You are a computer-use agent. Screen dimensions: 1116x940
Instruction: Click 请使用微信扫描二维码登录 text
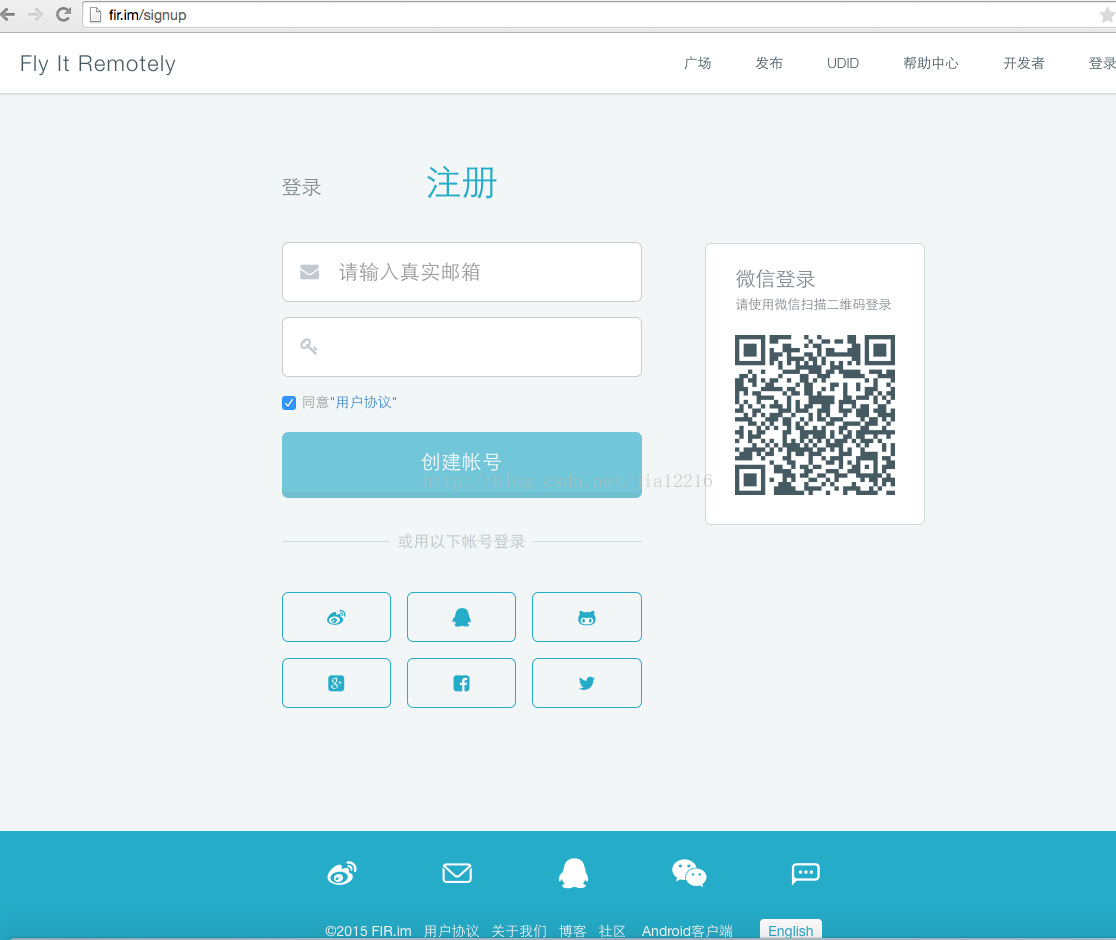[x=814, y=305]
